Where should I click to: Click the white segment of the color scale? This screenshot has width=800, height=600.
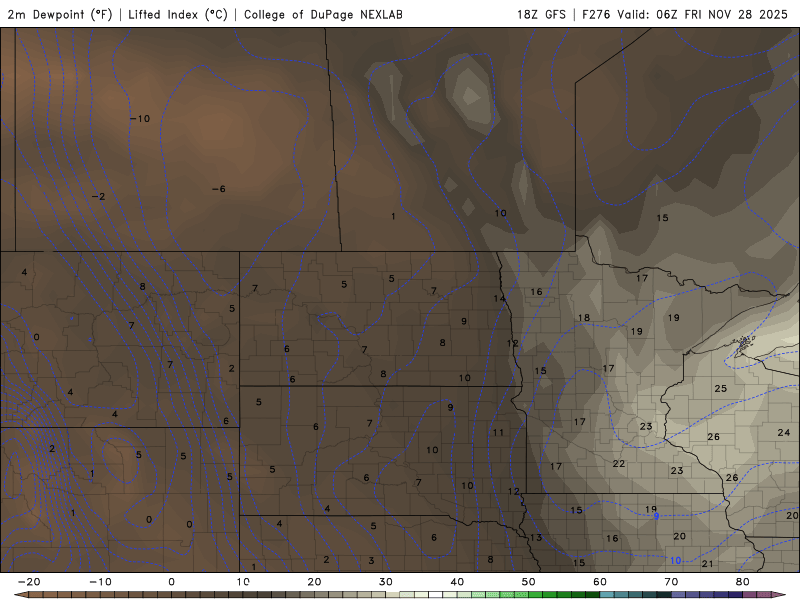(435, 594)
